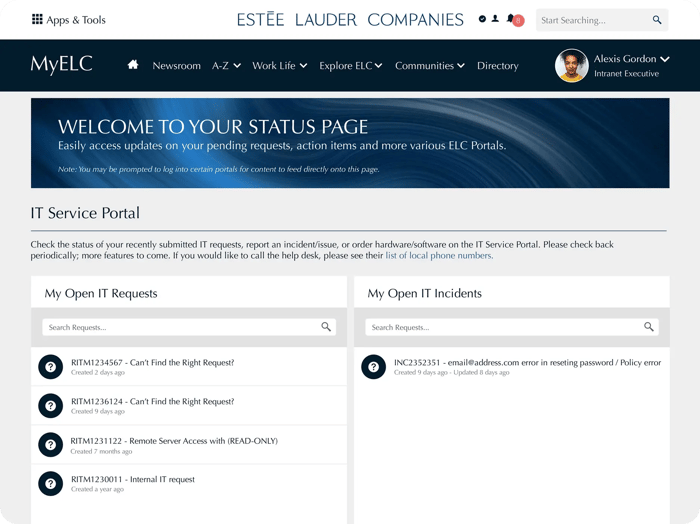Click the Welcome to Your Status Page banner

[x=350, y=143]
